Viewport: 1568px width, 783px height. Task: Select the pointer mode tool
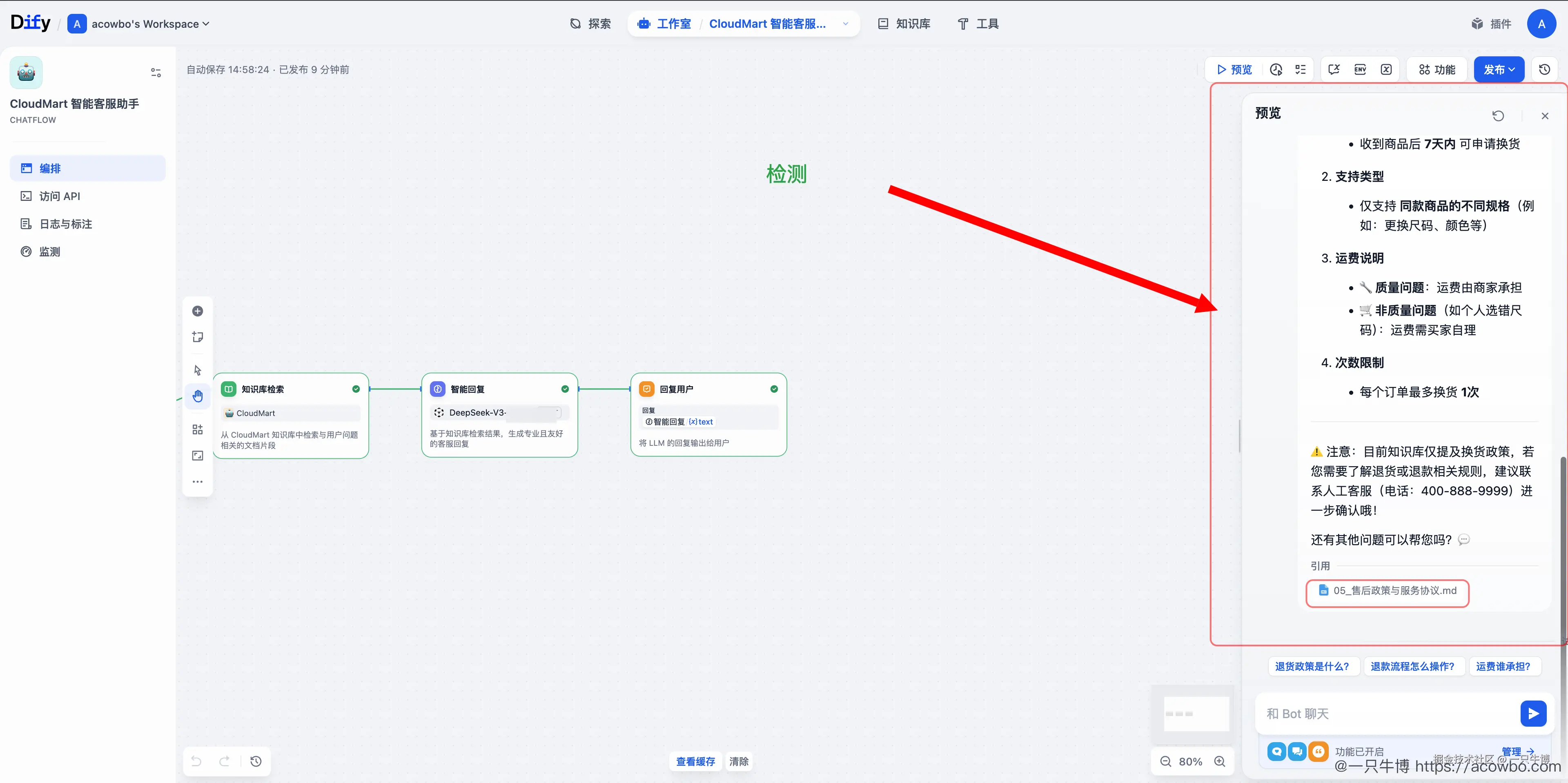(x=198, y=370)
